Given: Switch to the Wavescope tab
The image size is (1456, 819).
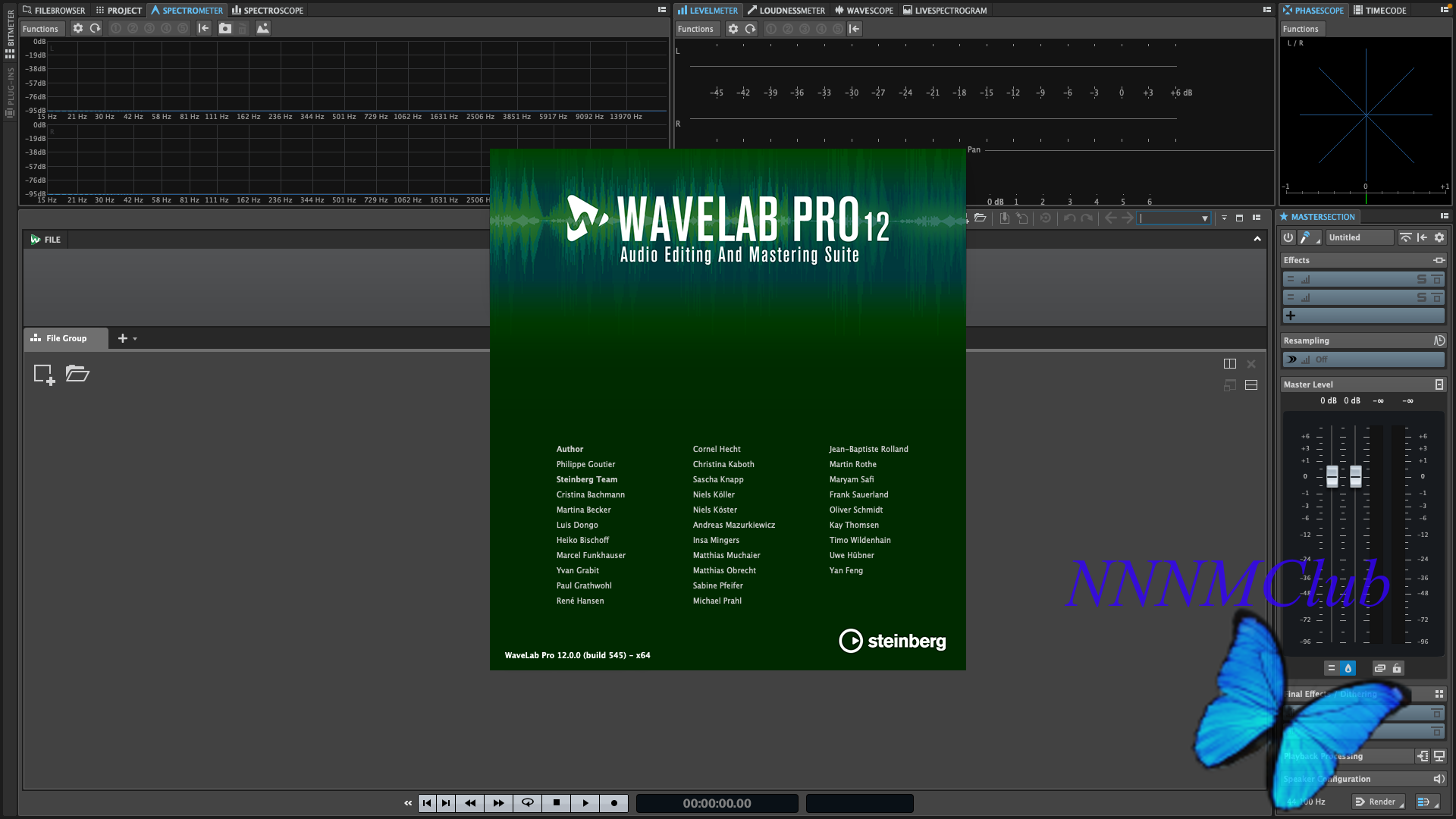Looking at the screenshot, I should pyautogui.click(x=864, y=11).
